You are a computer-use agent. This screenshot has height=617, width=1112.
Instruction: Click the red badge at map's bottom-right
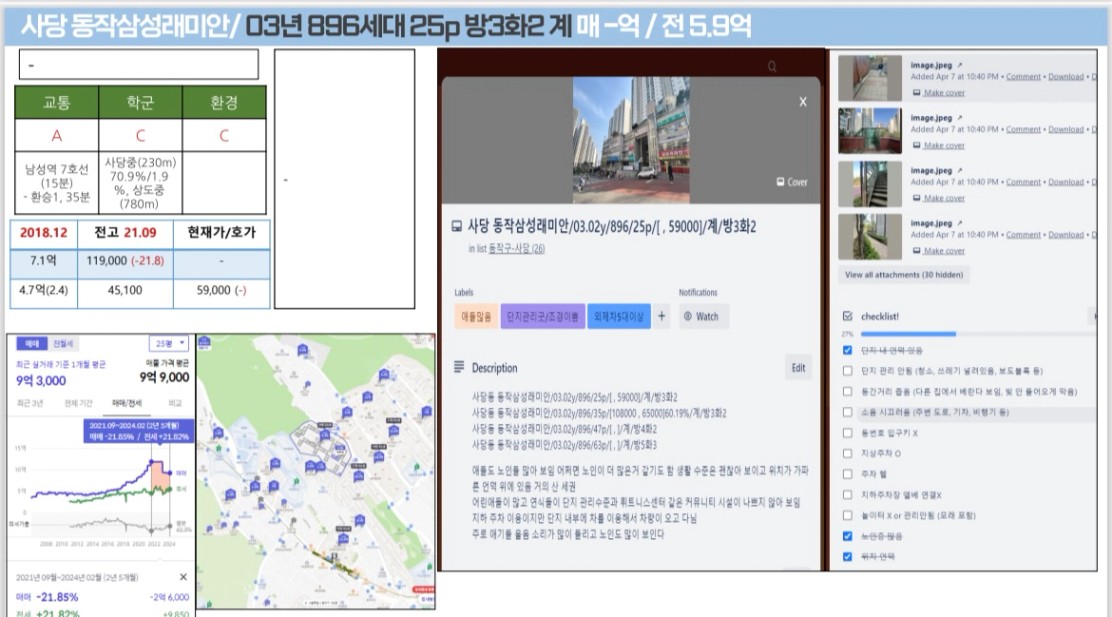pyautogui.click(x=423, y=590)
